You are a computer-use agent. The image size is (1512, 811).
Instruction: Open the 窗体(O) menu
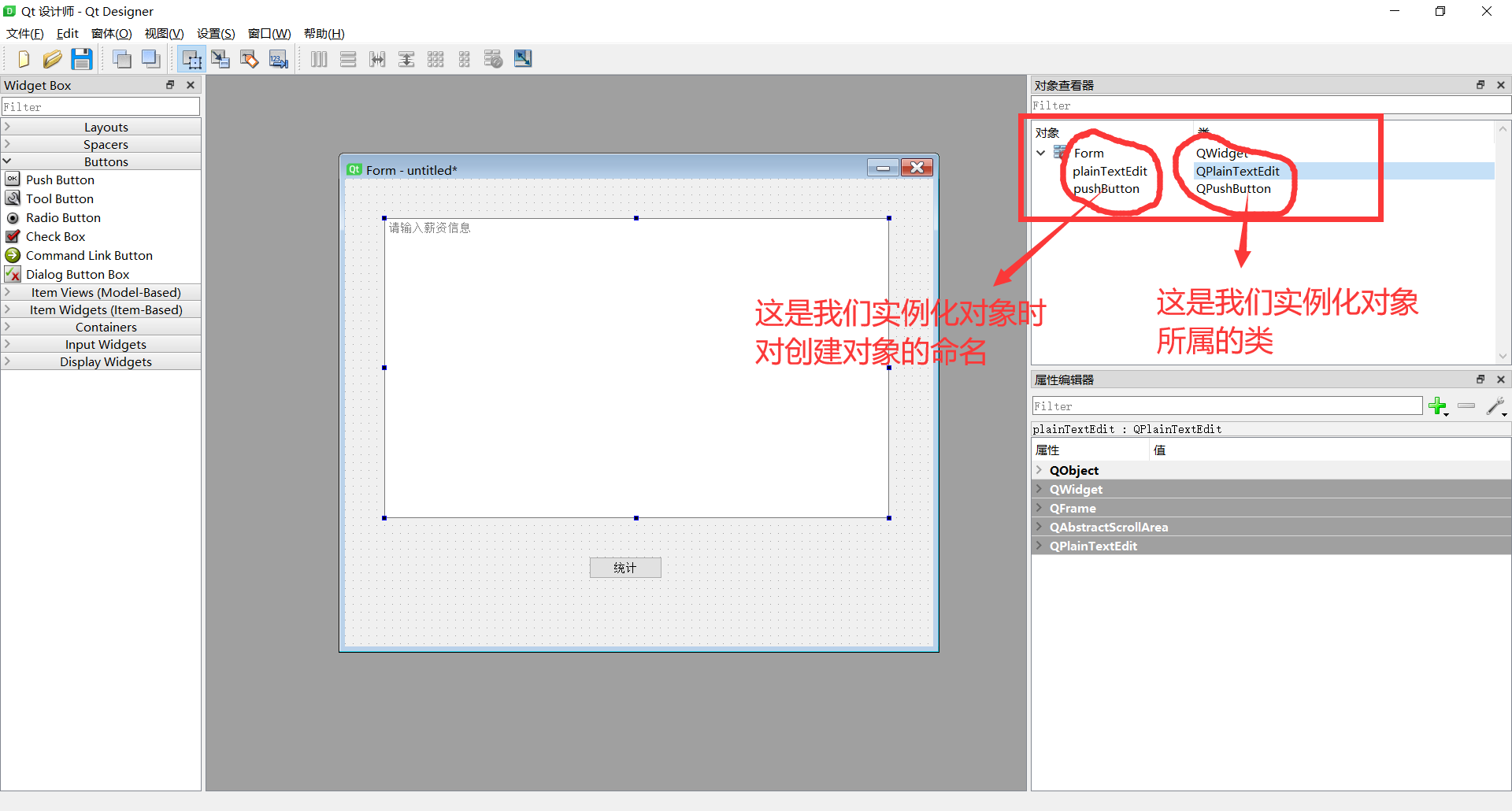pos(111,33)
